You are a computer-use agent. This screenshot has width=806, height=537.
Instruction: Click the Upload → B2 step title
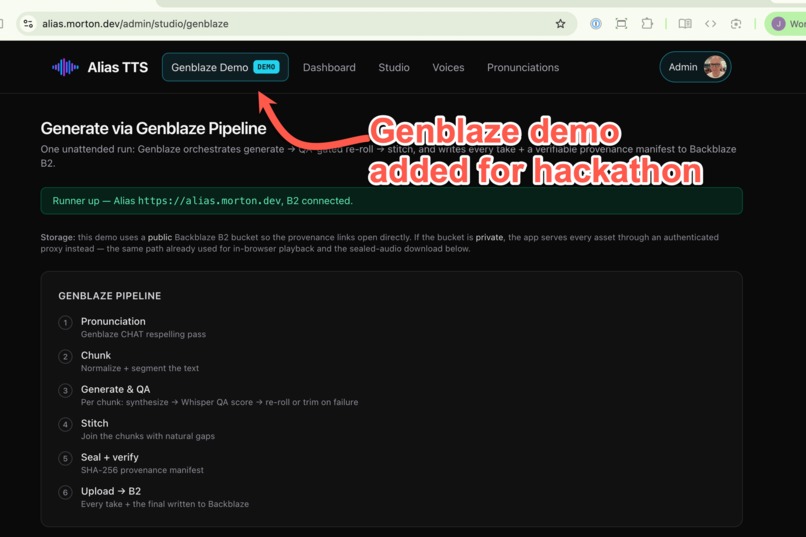(x=111, y=491)
